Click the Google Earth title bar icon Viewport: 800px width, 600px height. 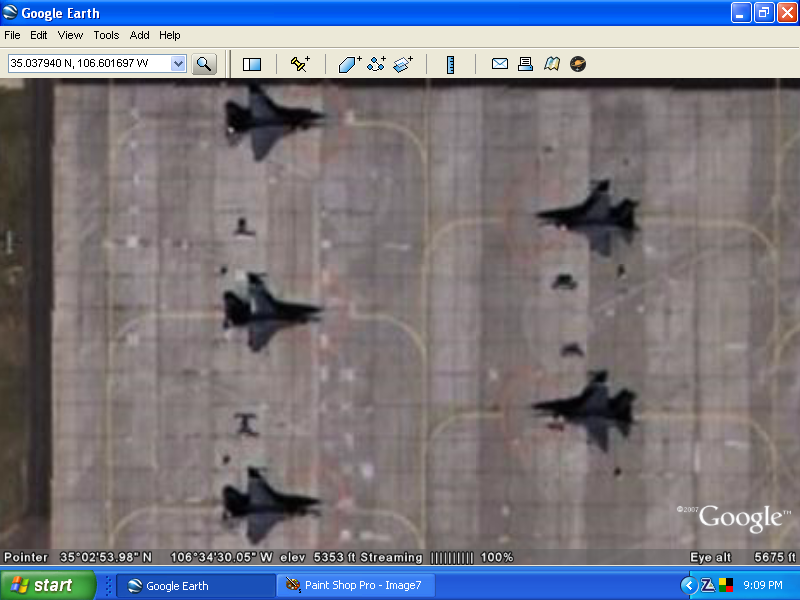(10, 12)
